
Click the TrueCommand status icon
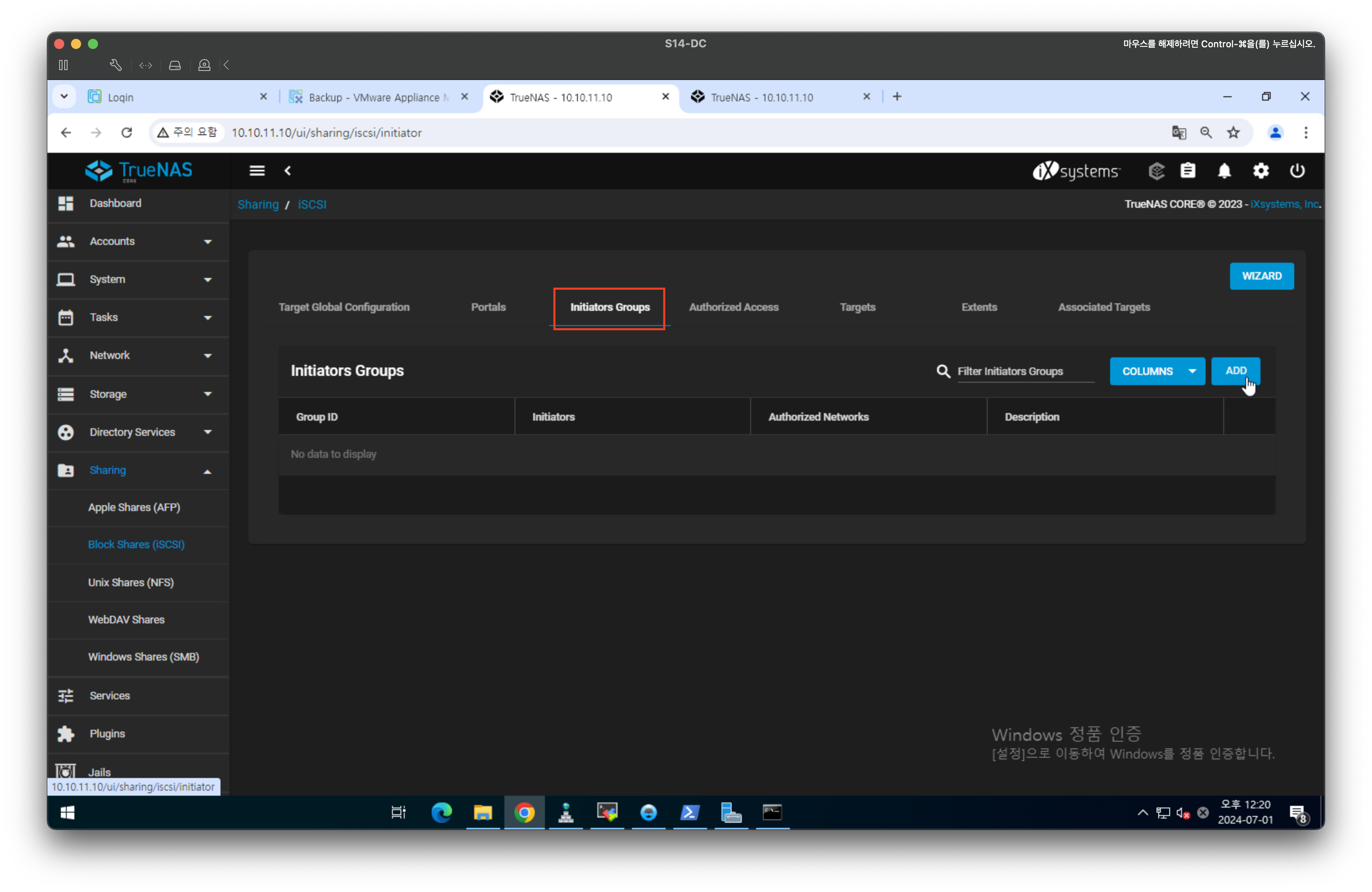pyautogui.click(x=1157, y=171)
